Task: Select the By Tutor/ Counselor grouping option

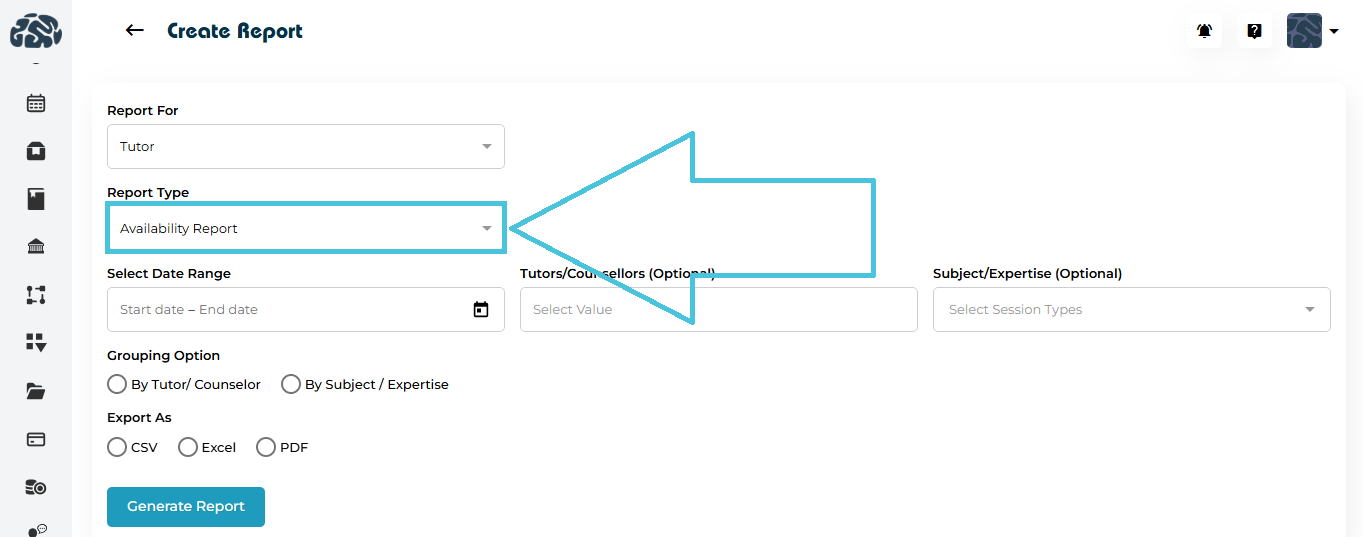Action: (117, 384)
